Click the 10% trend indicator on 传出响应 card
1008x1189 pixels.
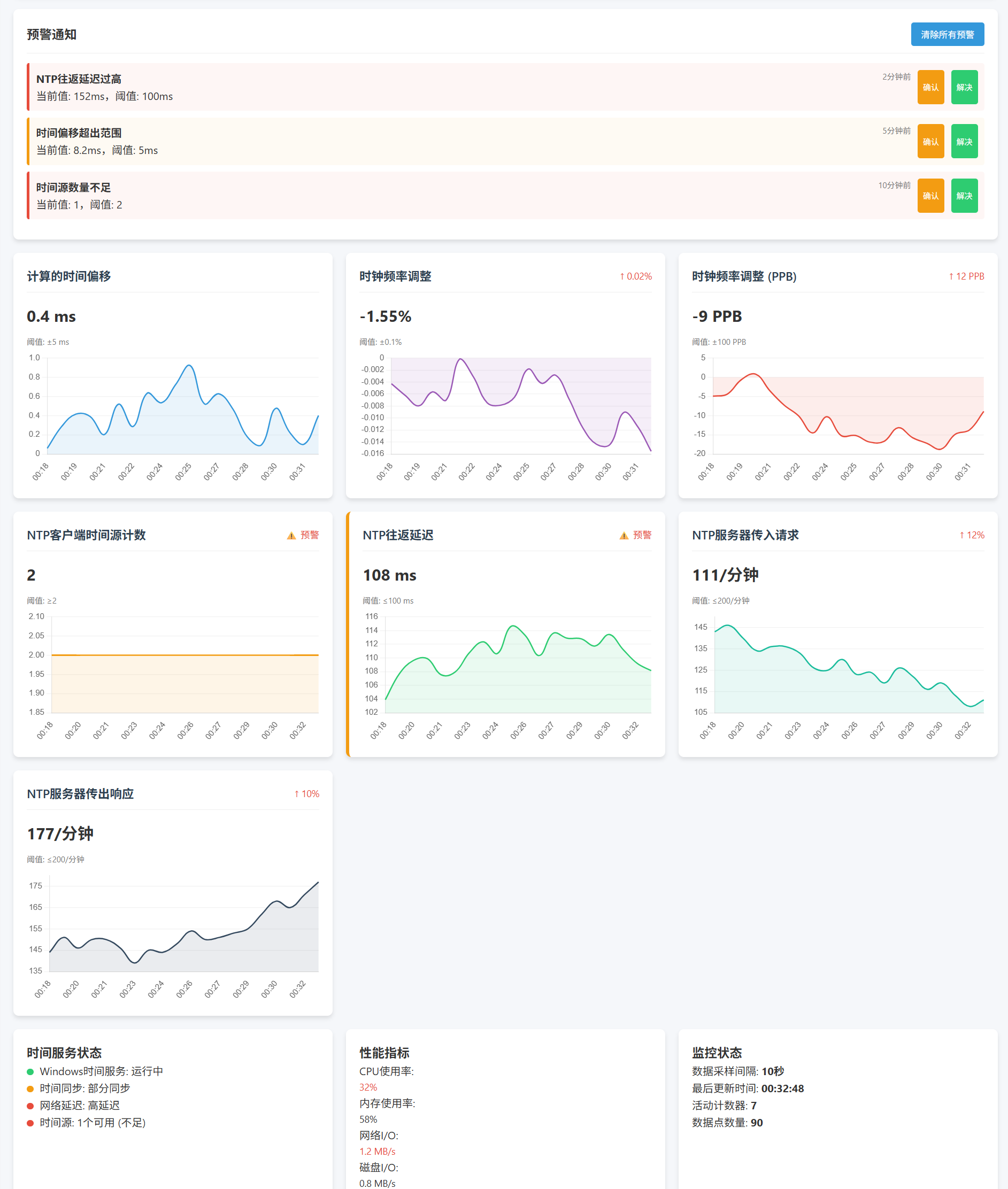(x=306, y=793)
